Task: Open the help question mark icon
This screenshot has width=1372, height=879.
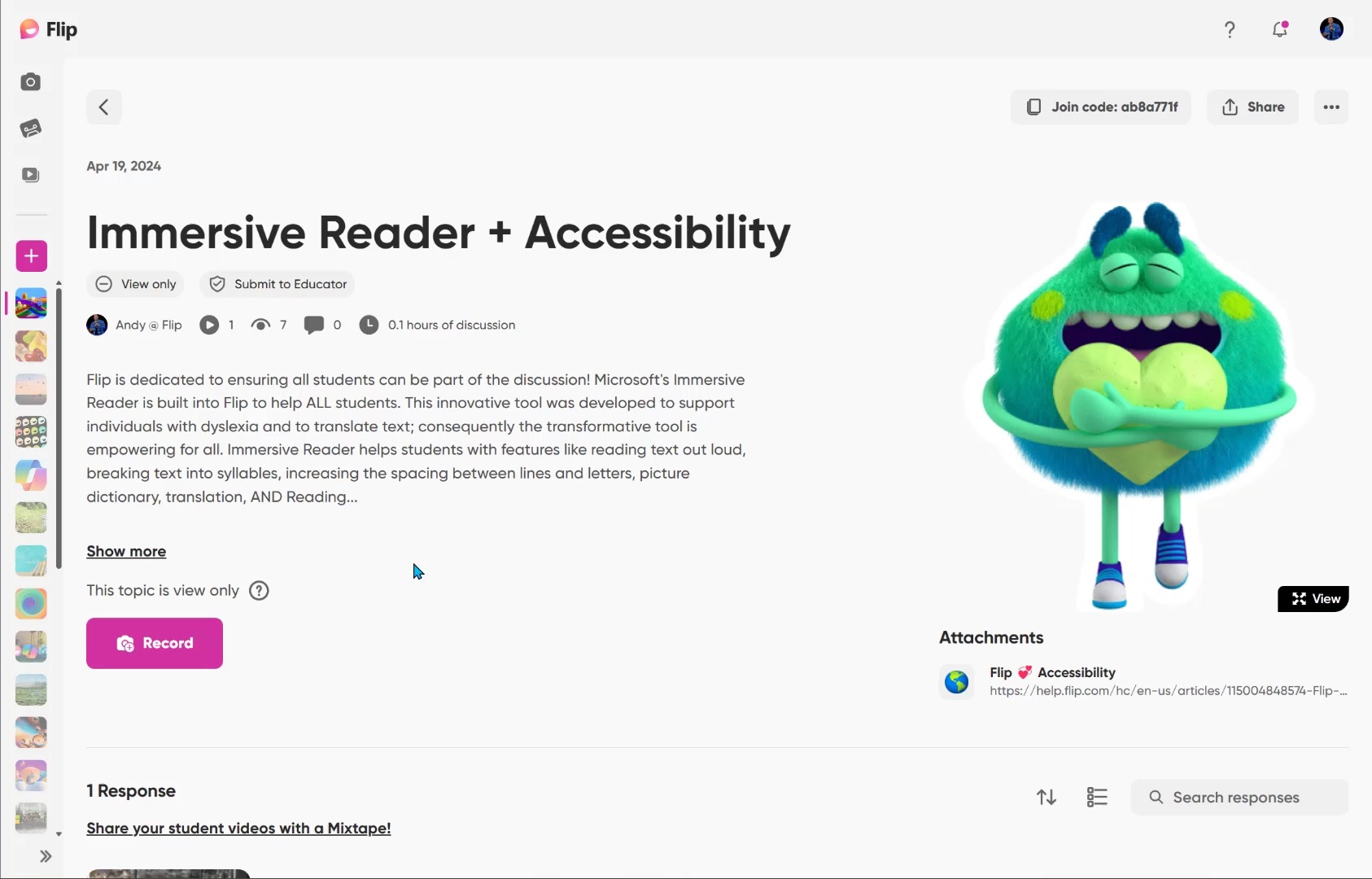Action: (1230, 30)
